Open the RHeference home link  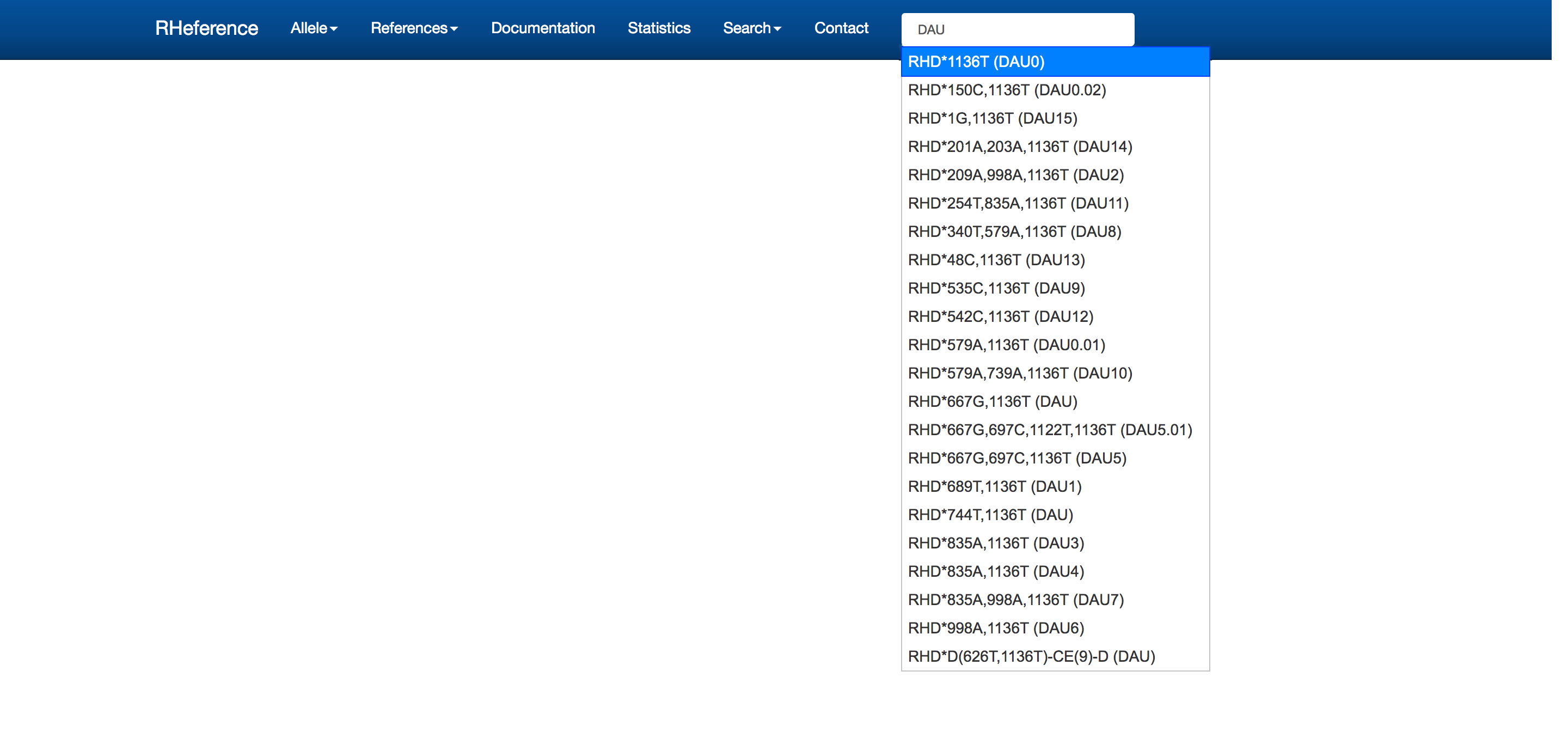coord(206,28)
